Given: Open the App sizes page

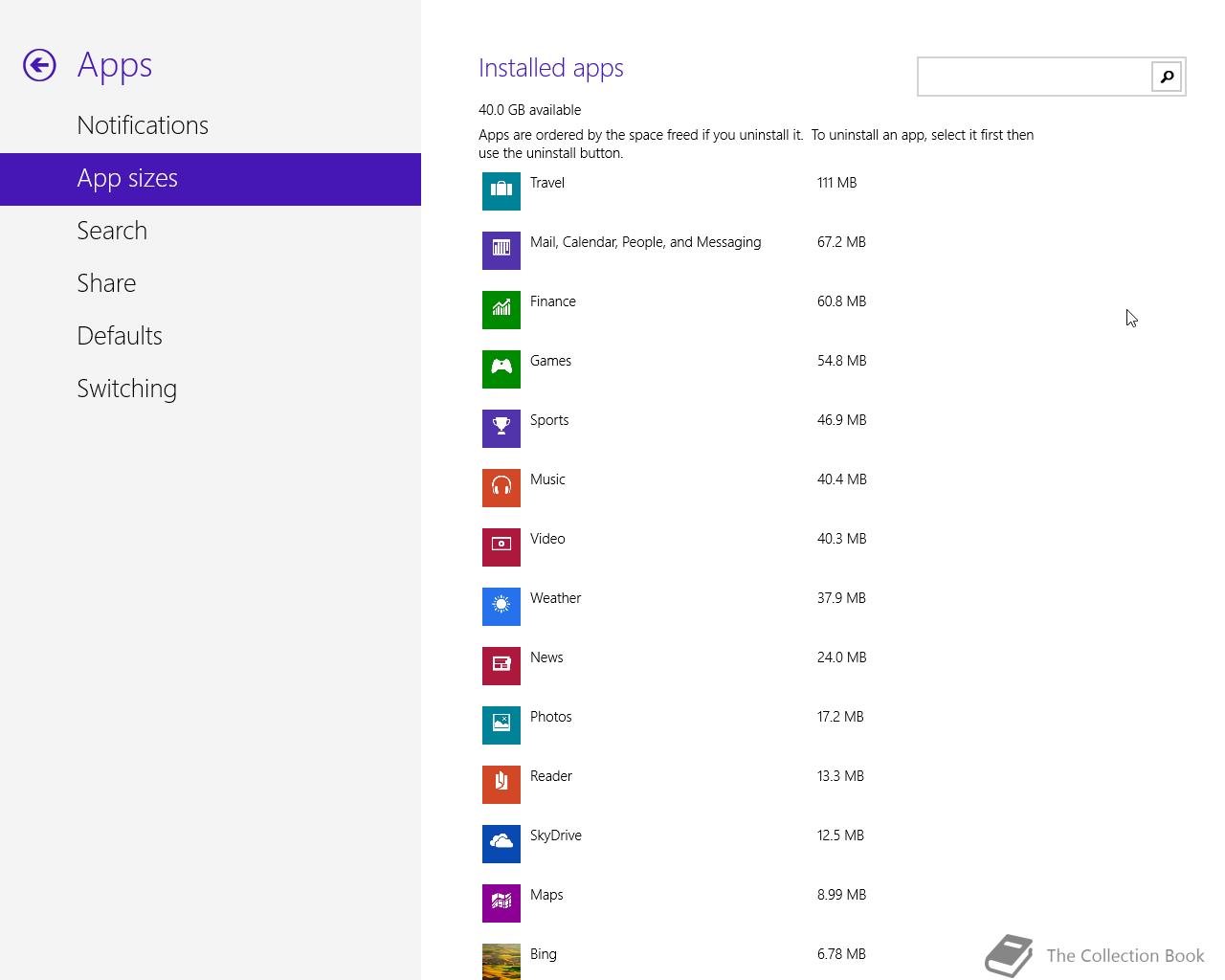Looking at the screenshot, I should coord(211,179).
